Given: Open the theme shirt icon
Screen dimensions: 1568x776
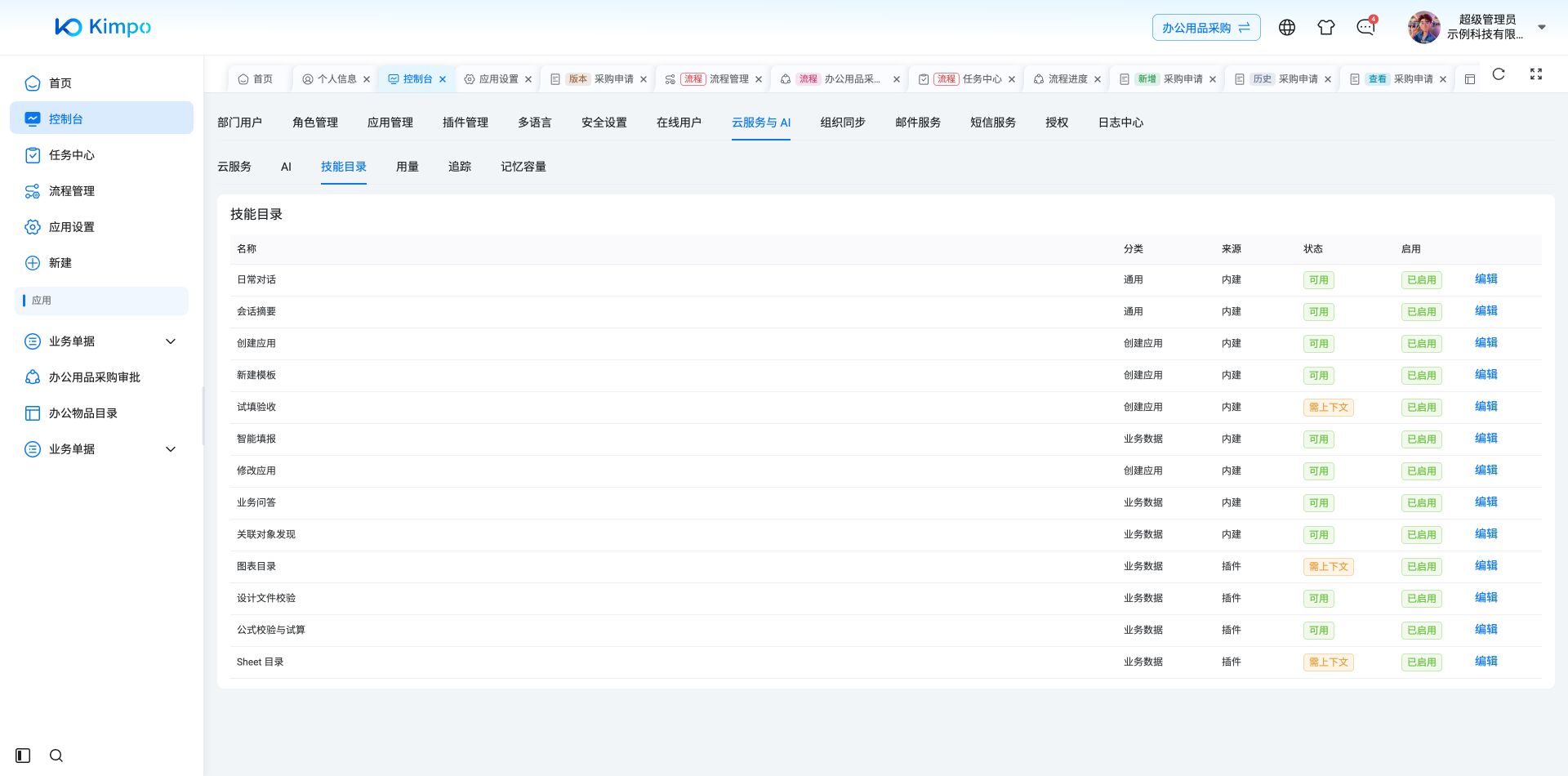Looking at the screenshot, I should tap(1326, 28).
